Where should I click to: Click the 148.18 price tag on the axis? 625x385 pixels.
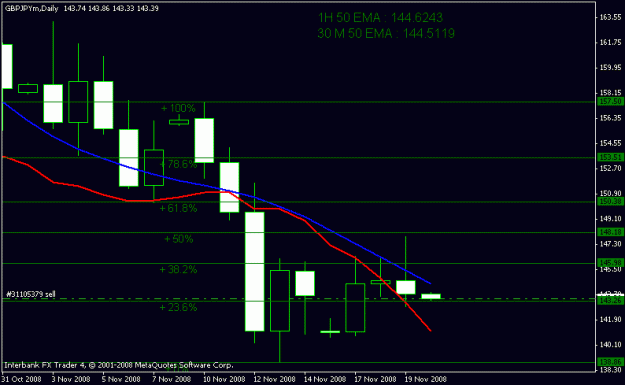[x=610, y=232]
